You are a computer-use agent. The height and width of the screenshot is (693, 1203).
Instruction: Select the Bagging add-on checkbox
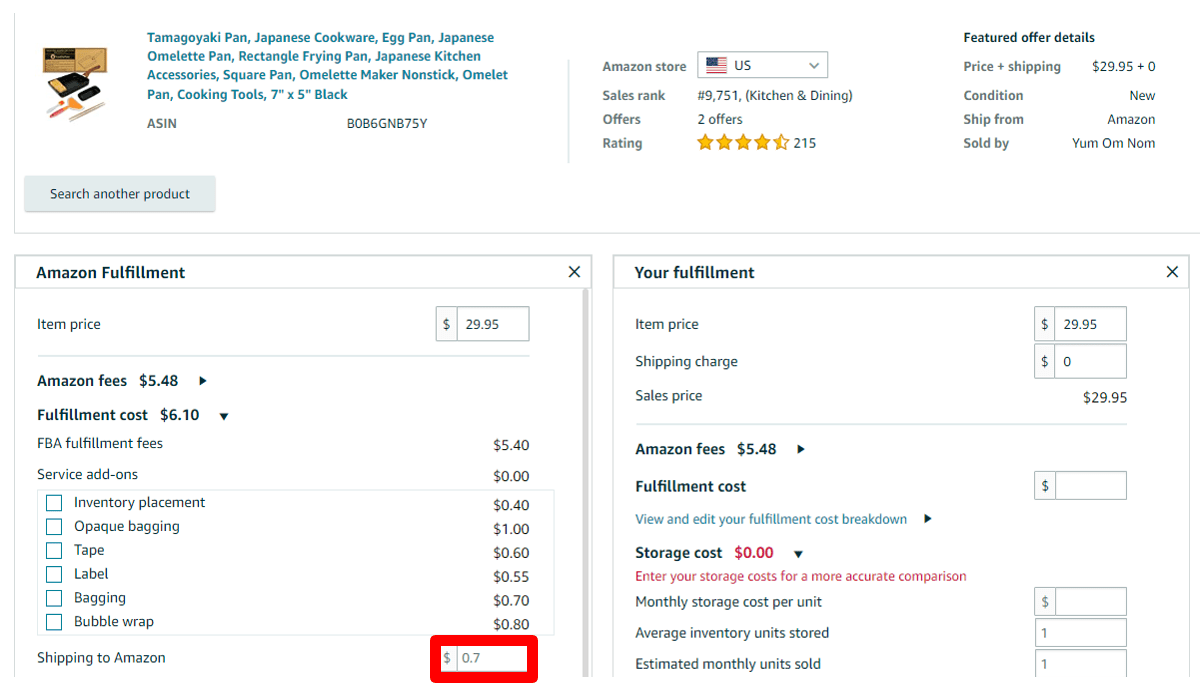54,599
